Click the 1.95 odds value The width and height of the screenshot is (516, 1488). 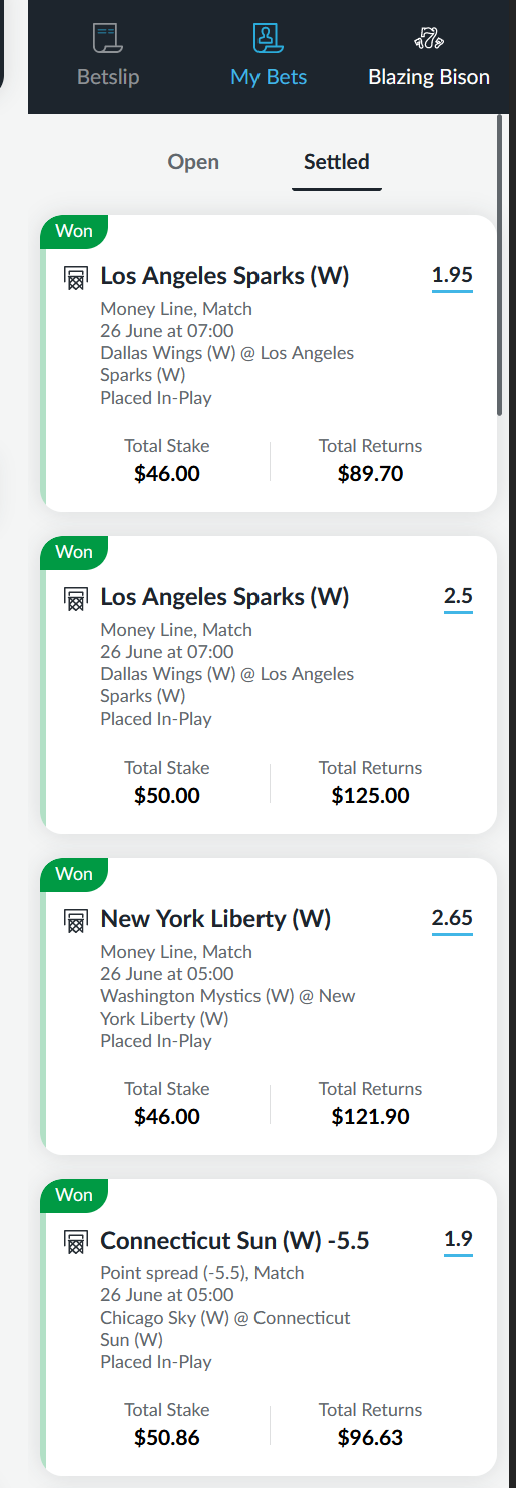(452, 275)
